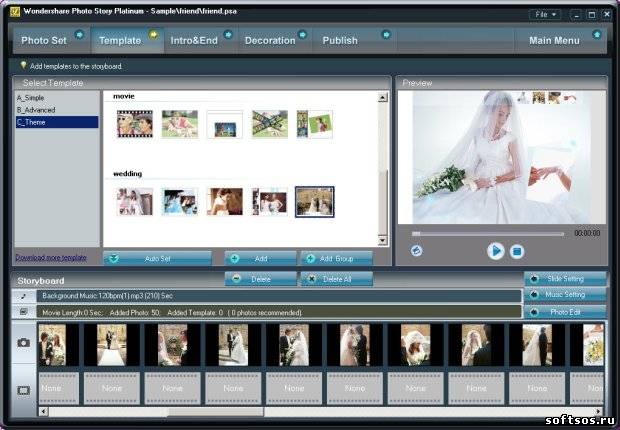Click Download more template link
This screenshot has width=620, height=430.
51,258
